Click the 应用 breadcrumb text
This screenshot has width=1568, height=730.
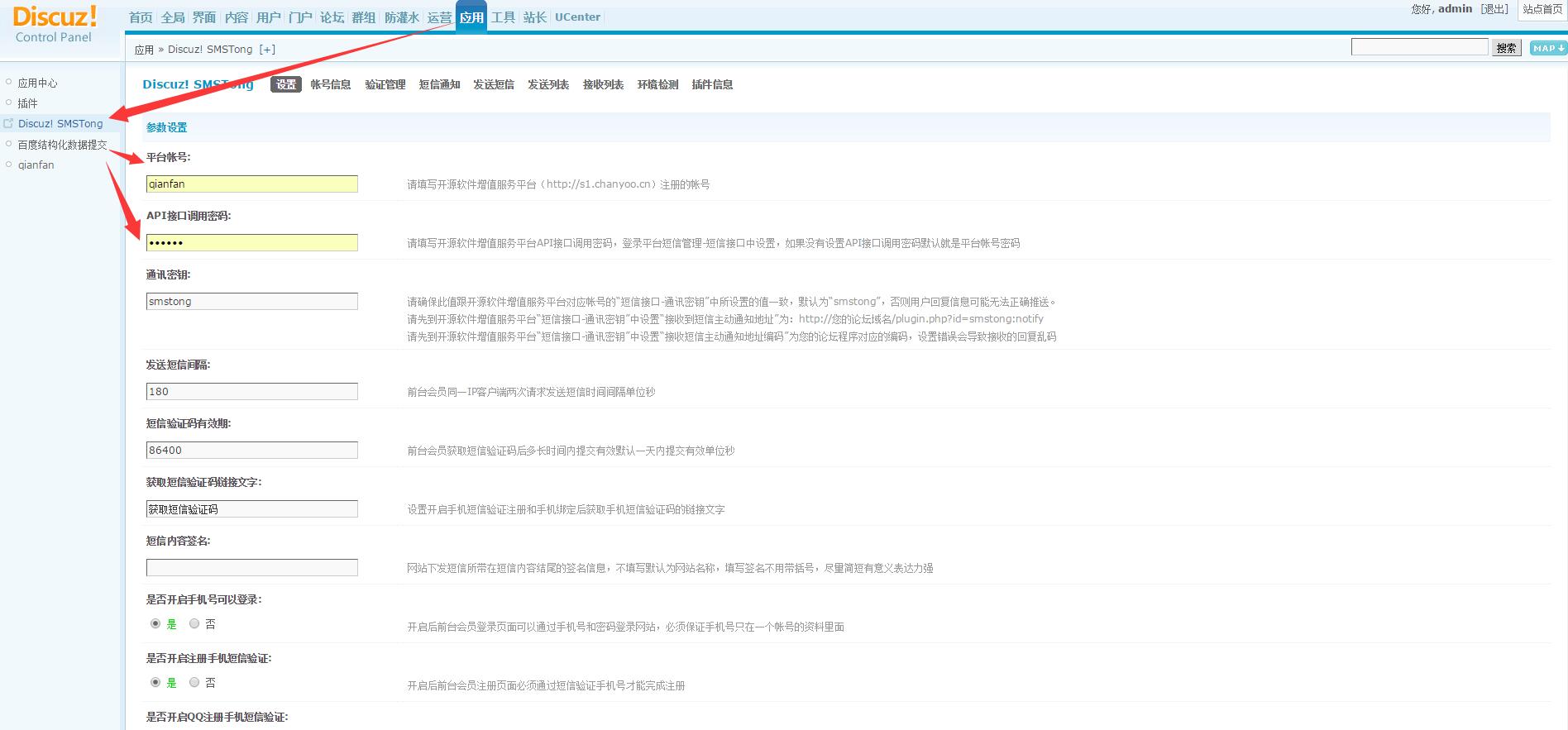pos(144,50)
